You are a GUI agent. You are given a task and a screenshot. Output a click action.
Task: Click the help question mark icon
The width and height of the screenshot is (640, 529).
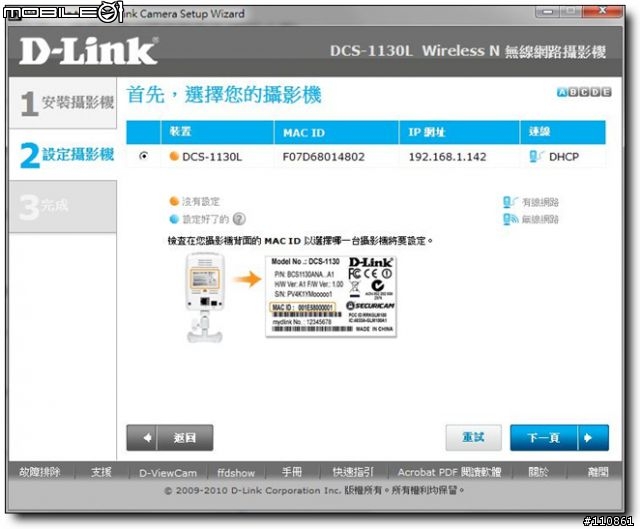click(239, 219)
